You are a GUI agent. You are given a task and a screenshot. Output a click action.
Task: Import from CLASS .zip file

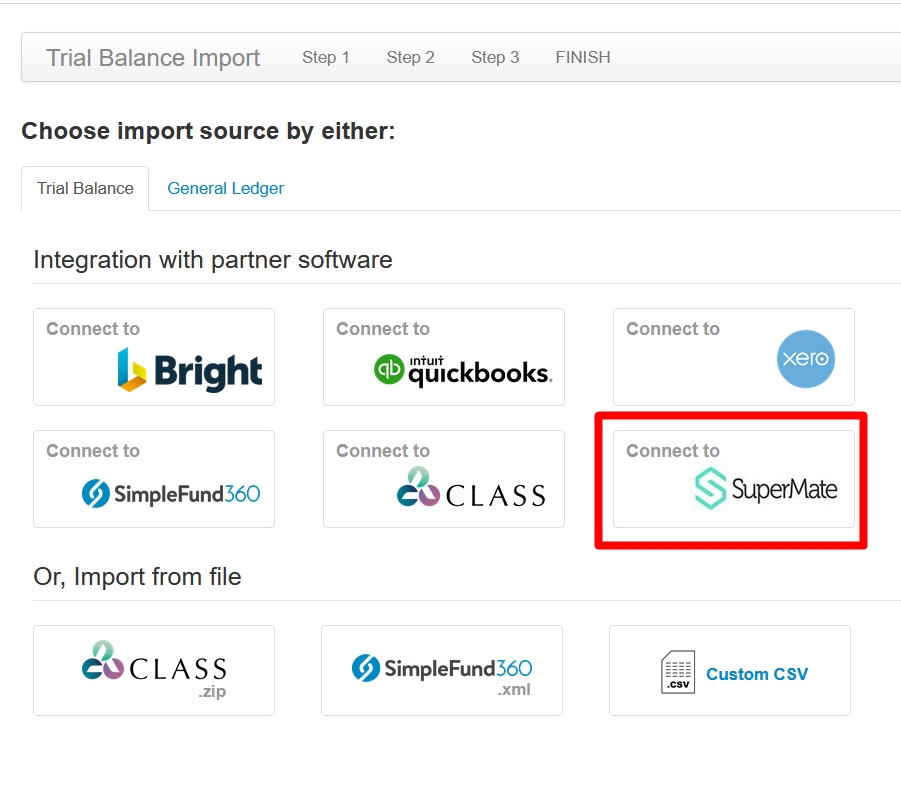(x=154, y=671)
